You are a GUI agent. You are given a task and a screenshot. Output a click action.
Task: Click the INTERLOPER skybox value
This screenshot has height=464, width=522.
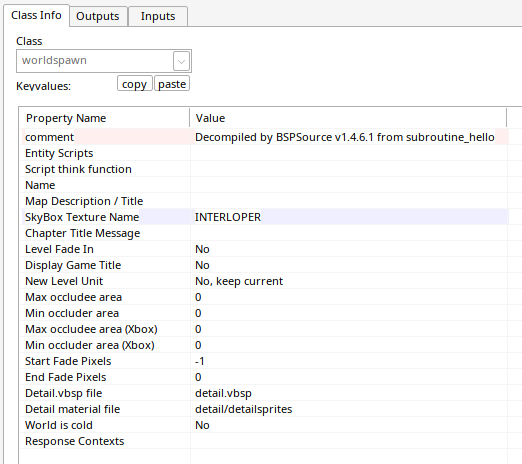click(x=228, y=217)
